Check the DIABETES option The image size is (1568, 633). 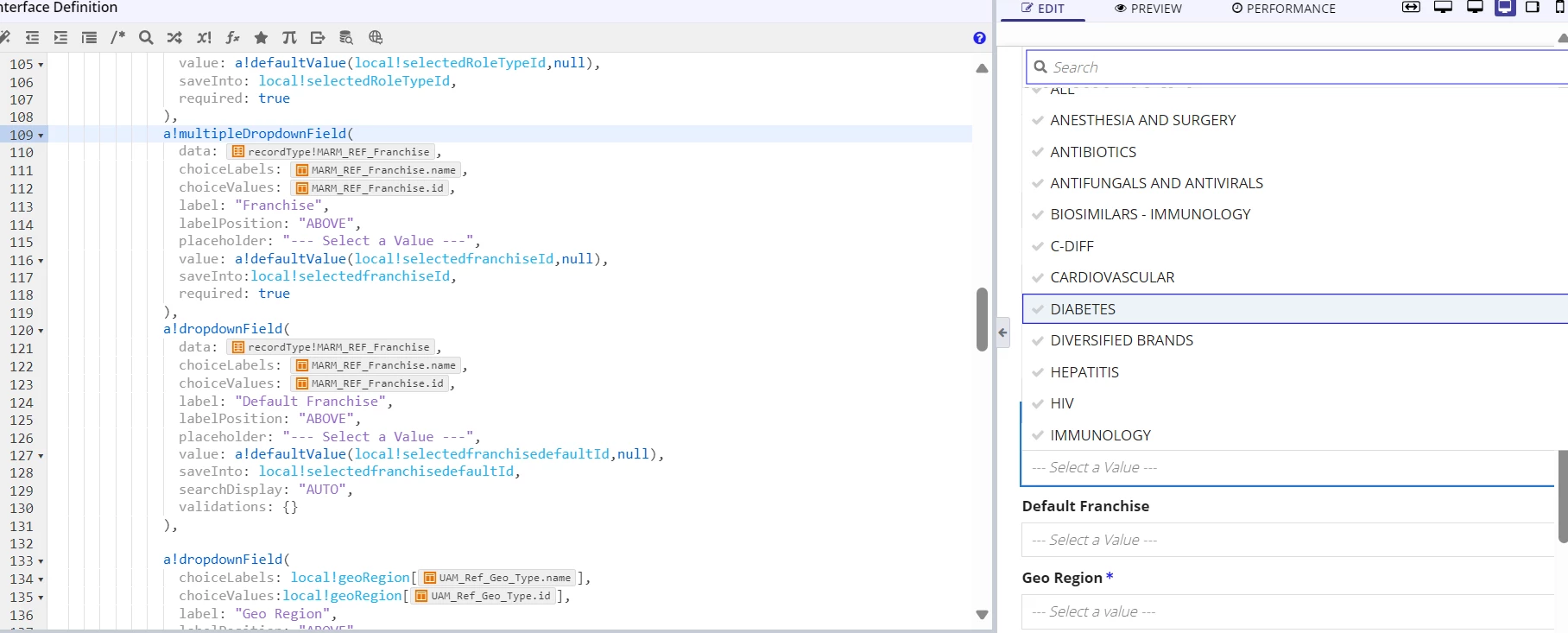click(1295, 309)
